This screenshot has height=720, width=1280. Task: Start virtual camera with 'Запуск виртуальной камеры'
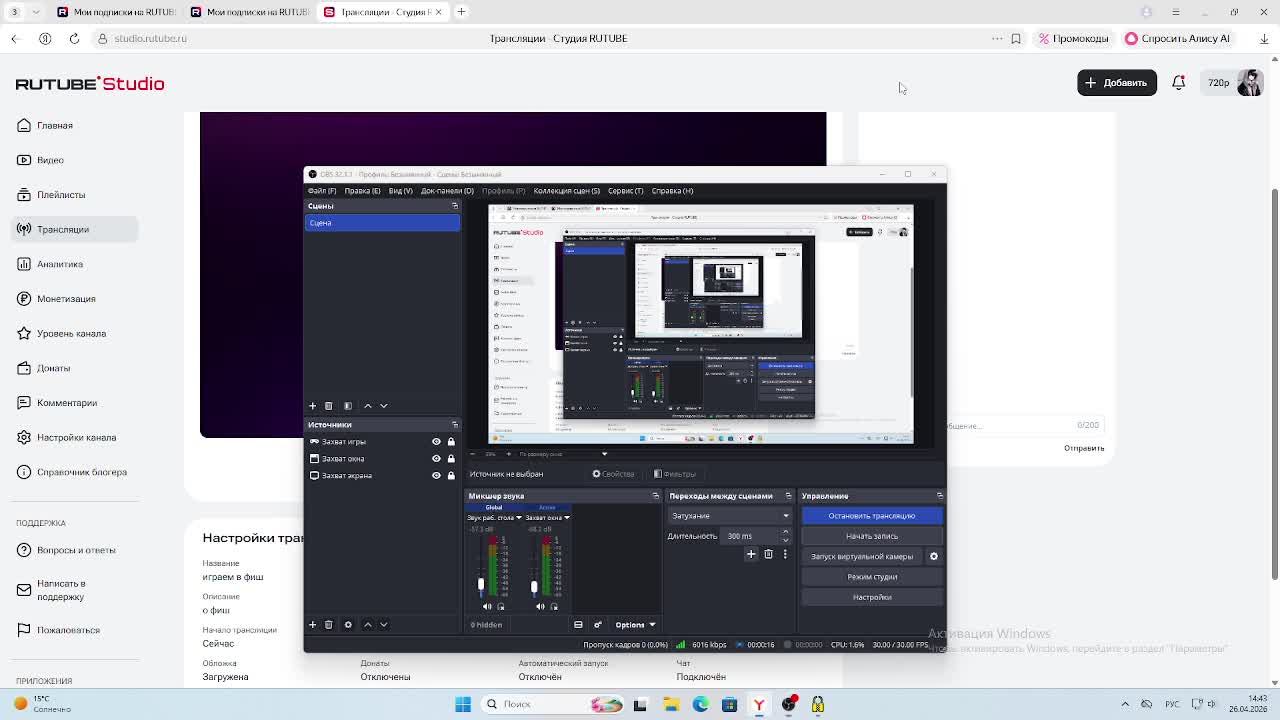coord(862,556)
